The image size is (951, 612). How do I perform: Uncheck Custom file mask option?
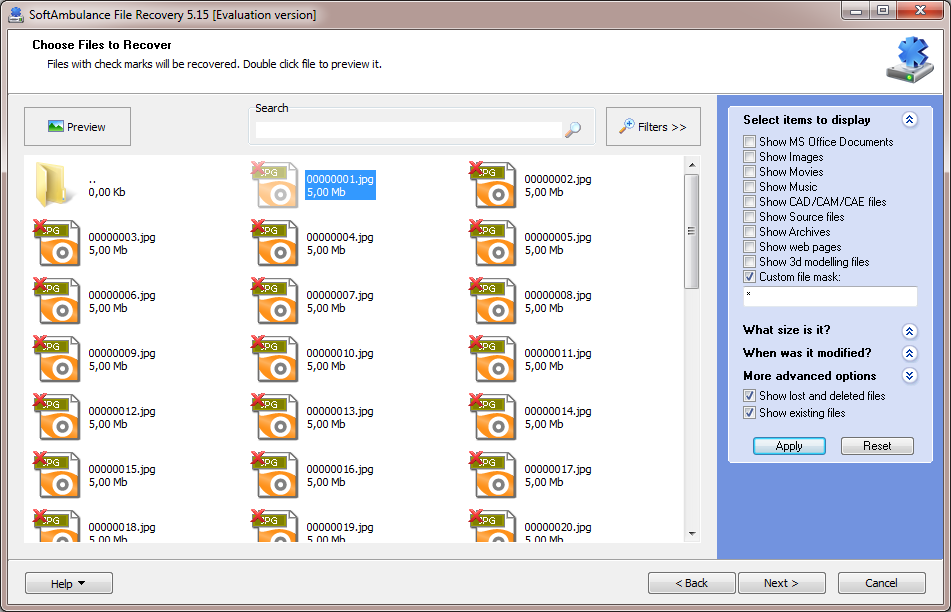point(750,277)
